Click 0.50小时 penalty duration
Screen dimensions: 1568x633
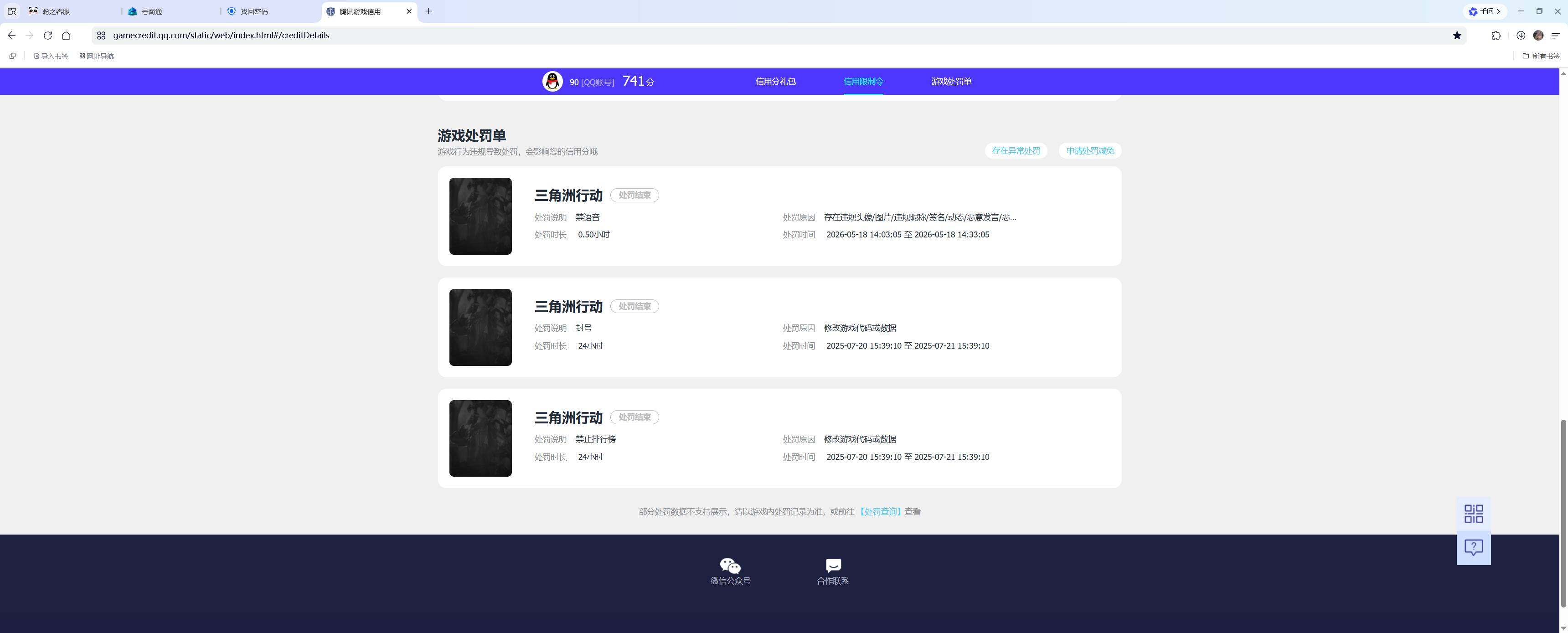pyautogui.click(x=593, y=235)
